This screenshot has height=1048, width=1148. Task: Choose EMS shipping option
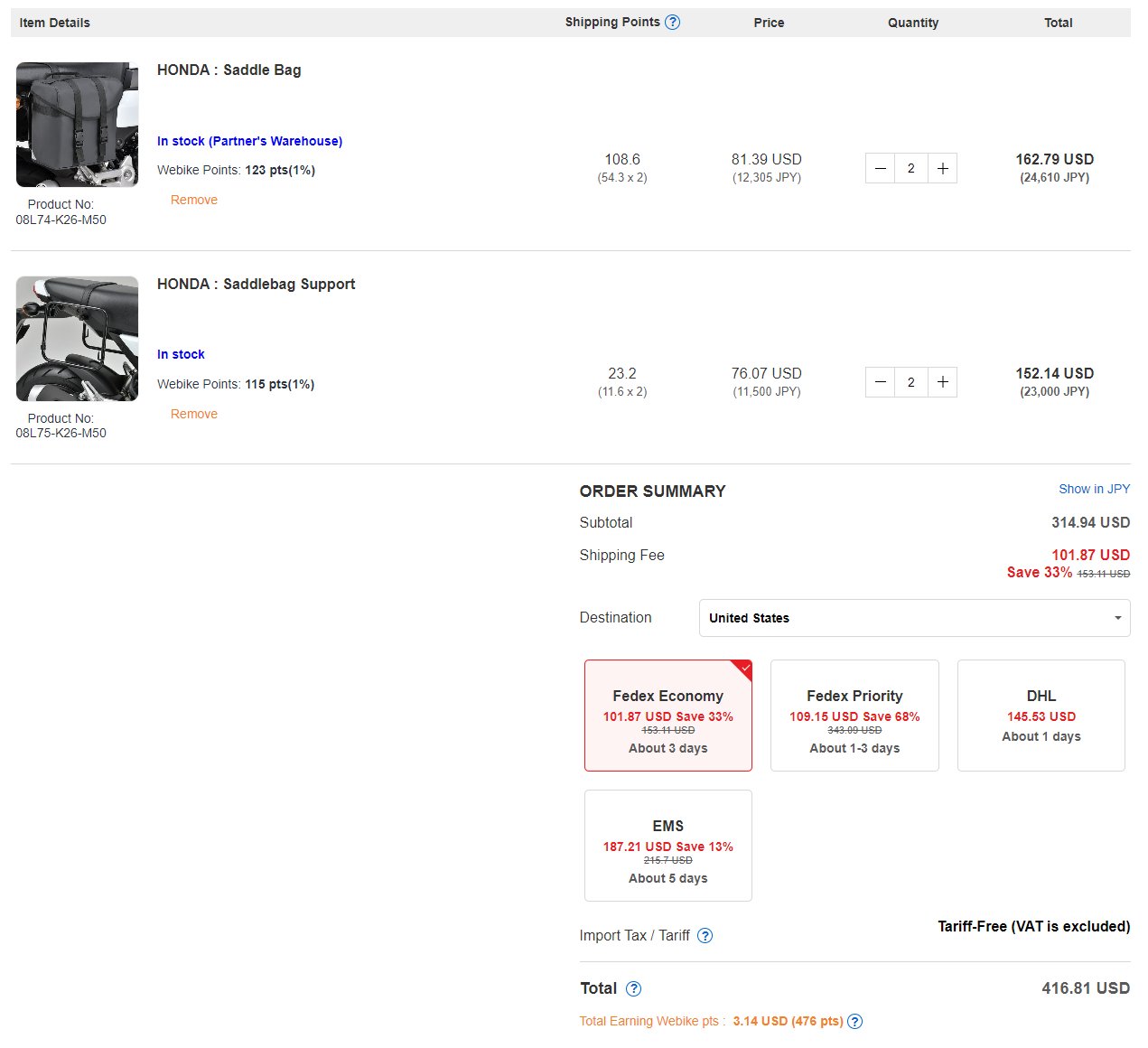point(668,846)
